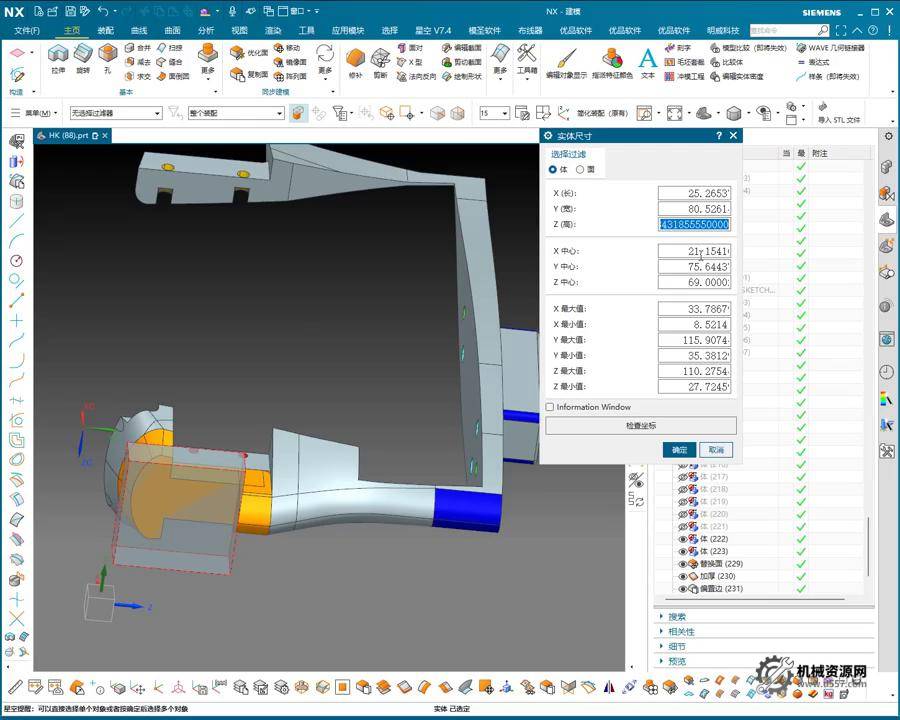Expand the 相关性 section
The width and height of the screenshot is (900, 720).
coord(680,632)
